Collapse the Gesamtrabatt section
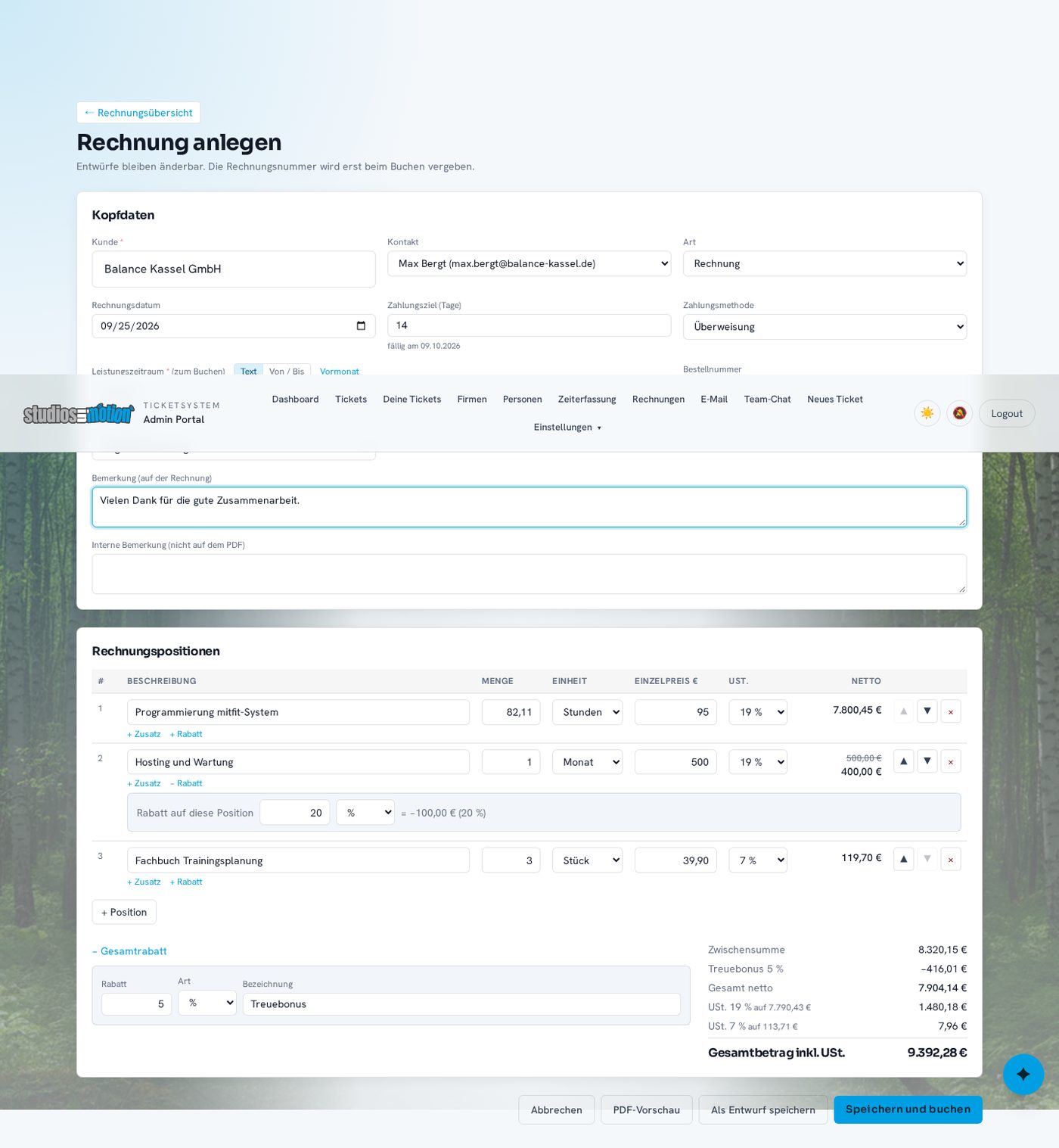 point(129,951)
